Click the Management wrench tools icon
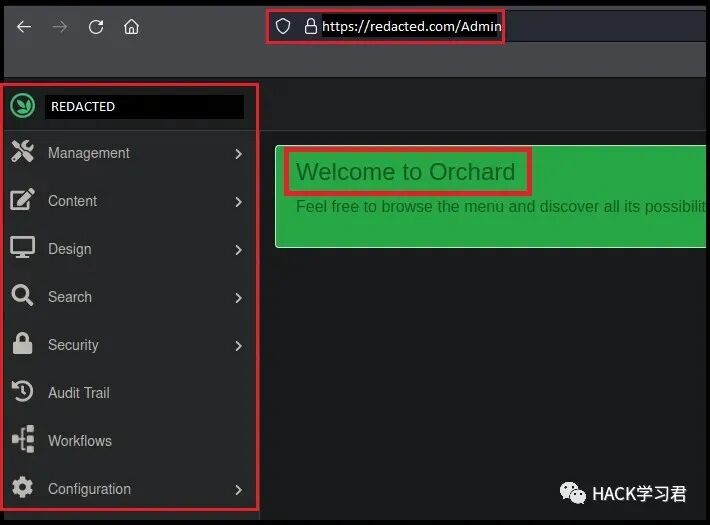Image resolution: width=710 pixels, height=525 pixels. [x=23, y=151]
